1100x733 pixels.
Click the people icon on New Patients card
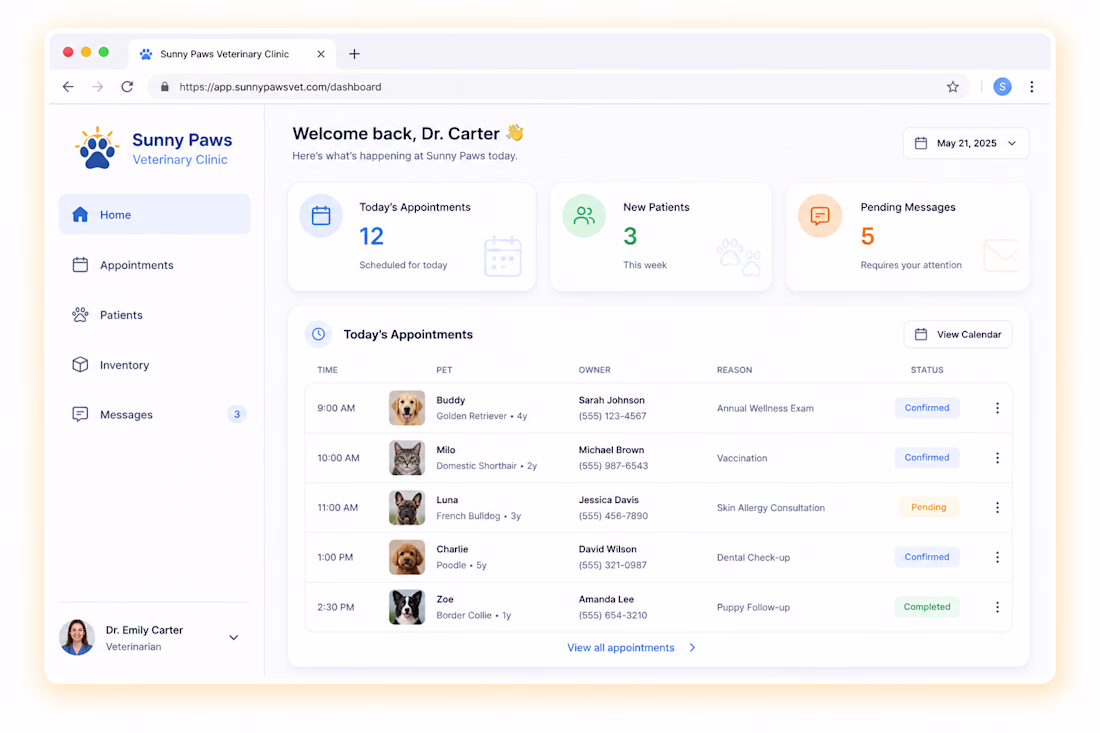pos(584,215)
